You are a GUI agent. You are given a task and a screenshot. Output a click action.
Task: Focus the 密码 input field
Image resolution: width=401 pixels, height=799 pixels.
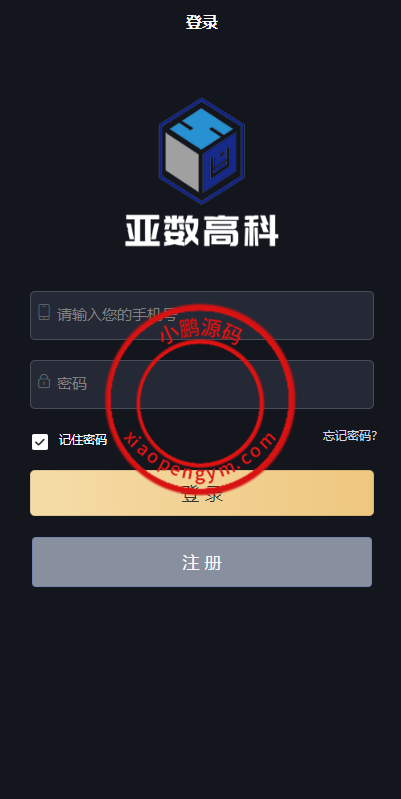tap(202, 384)
